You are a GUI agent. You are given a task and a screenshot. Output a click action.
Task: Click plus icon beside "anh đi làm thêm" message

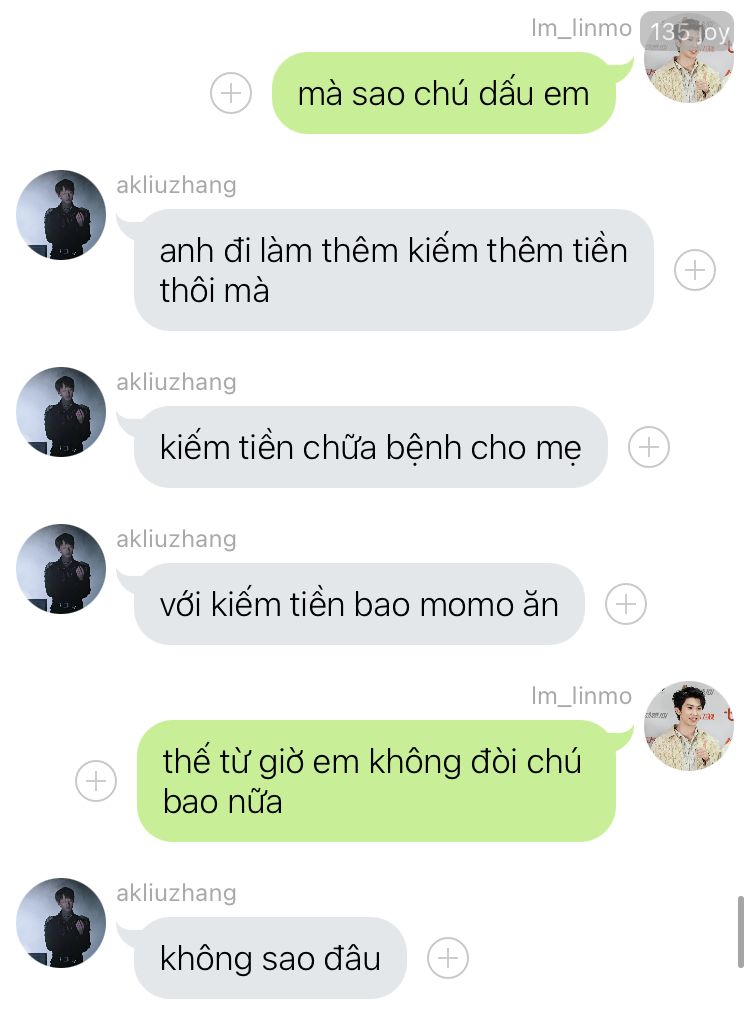pos(694,270)
